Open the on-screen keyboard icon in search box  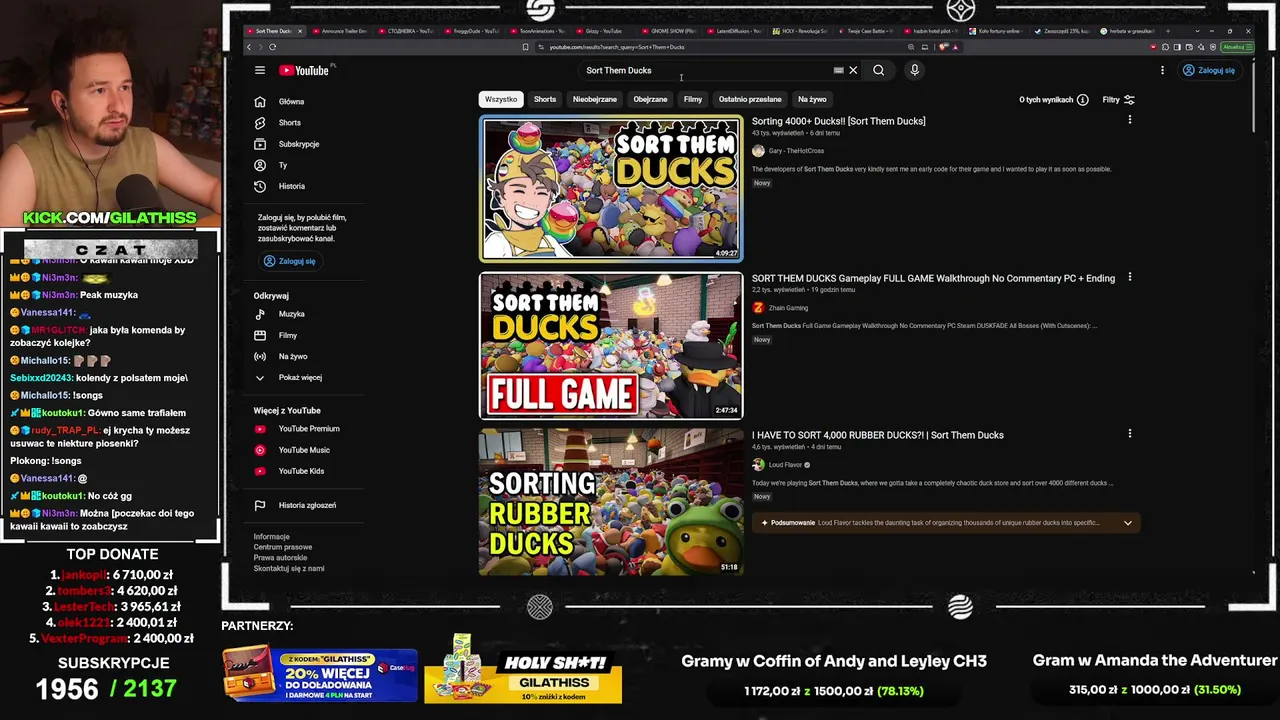point(838,70)
